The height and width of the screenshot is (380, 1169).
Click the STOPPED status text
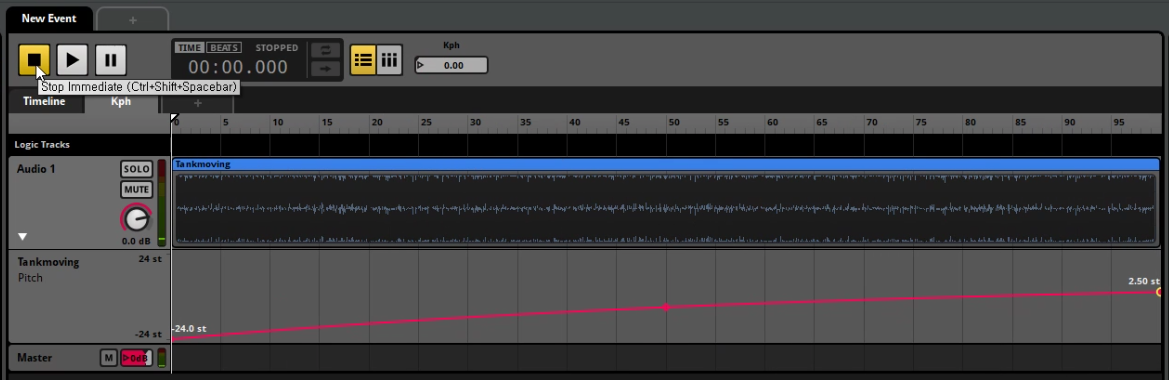(277, 48)
